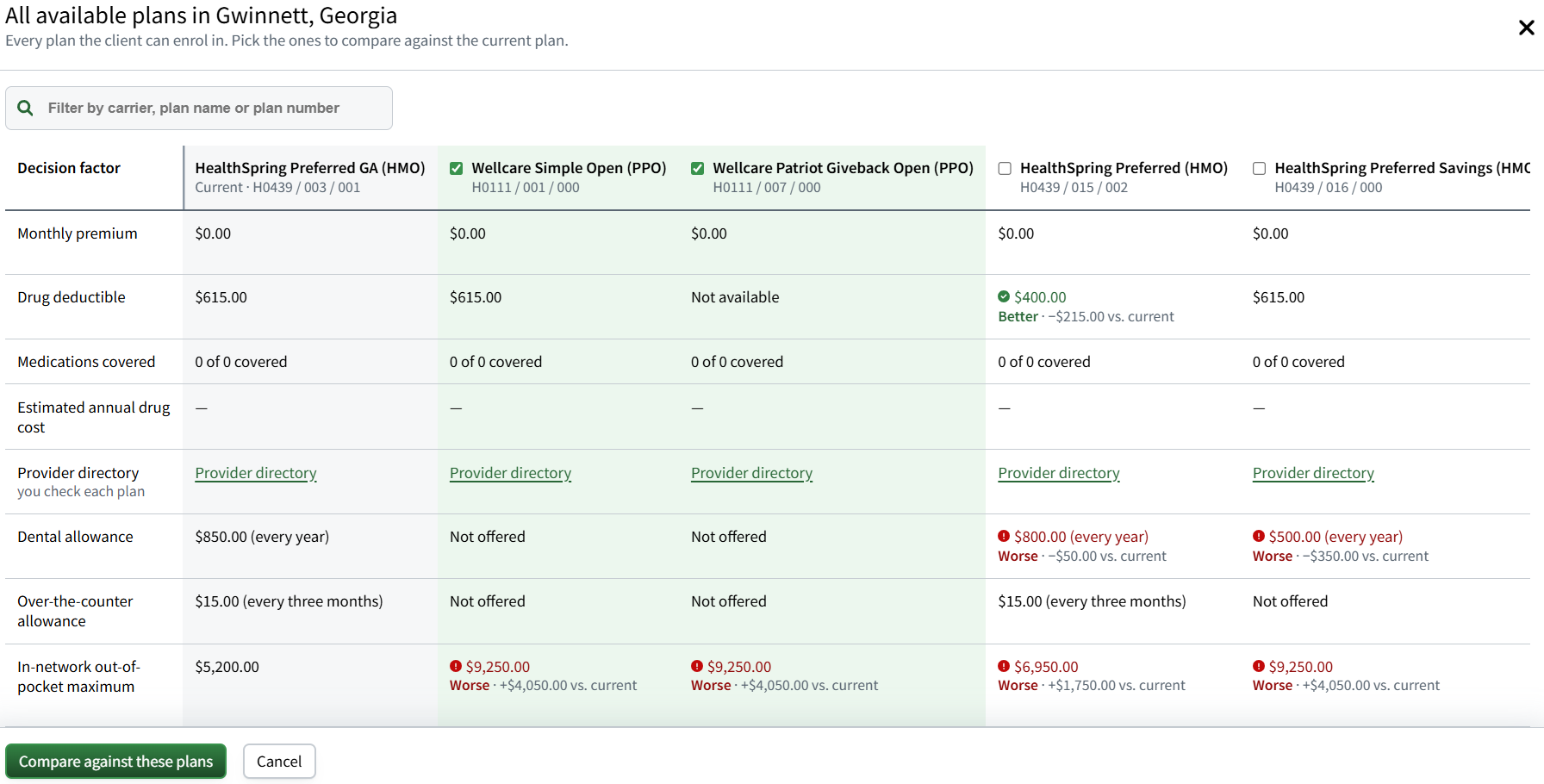Viewport: 1544px width, 784px height.
Task: Click the Dental allowance row label
Action: 75,537
